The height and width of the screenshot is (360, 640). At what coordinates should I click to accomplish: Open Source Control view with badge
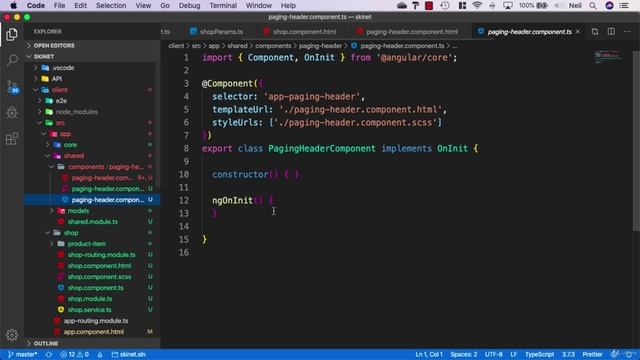12,87
